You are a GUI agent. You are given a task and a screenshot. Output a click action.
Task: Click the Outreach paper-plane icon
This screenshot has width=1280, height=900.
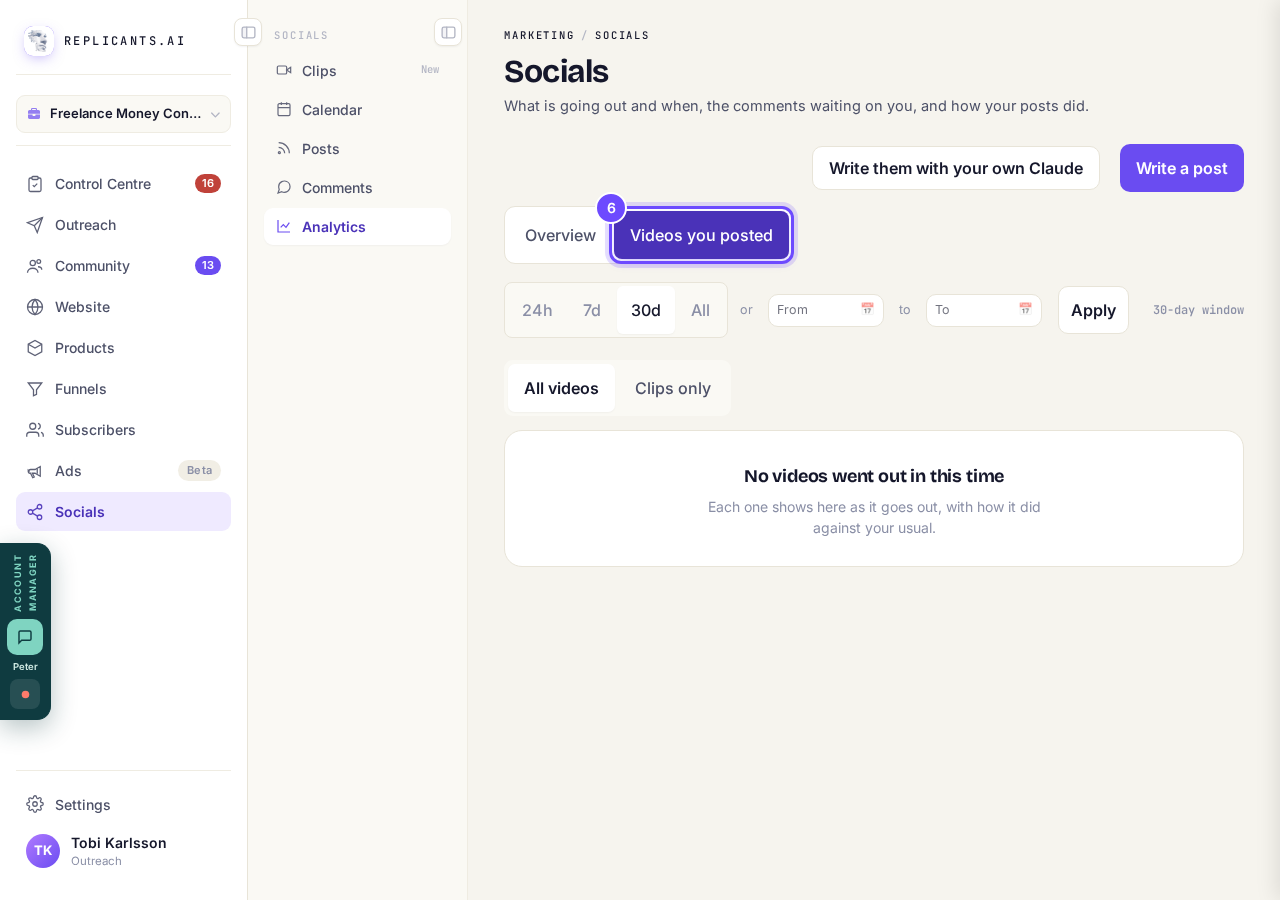[35, 225]
